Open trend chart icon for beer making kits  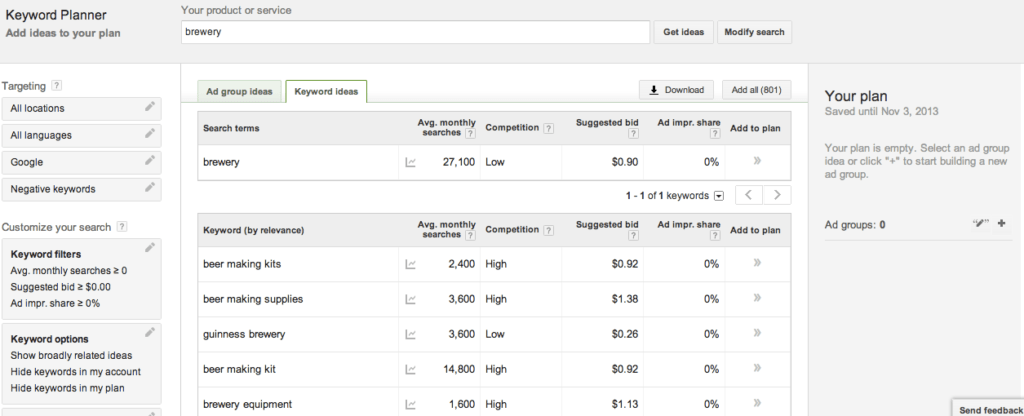pyautogui.click(x=410, y=264)
